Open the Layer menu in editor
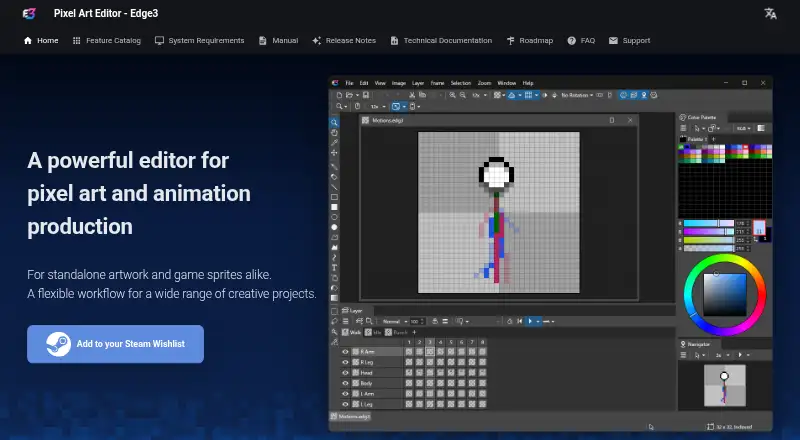800x440 pixels. [x=418, y=83]
